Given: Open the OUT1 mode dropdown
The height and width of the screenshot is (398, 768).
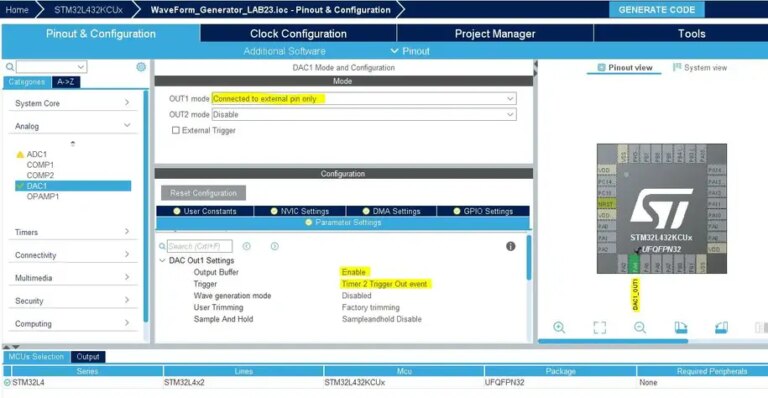Looking at the screenshot, I should 363,99.
